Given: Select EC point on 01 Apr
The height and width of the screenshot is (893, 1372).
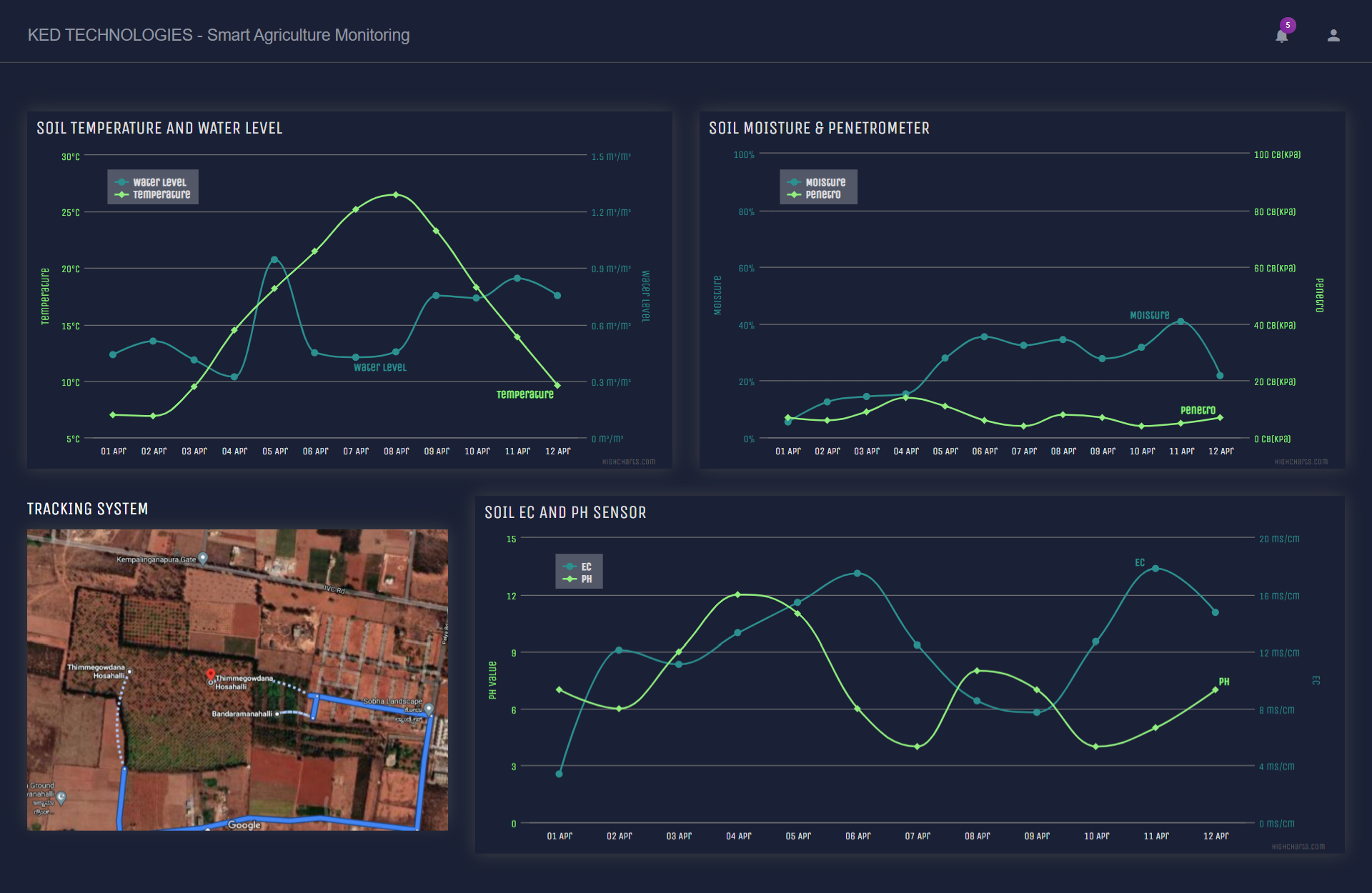Looking at the screenshot, I should [559, 774].
